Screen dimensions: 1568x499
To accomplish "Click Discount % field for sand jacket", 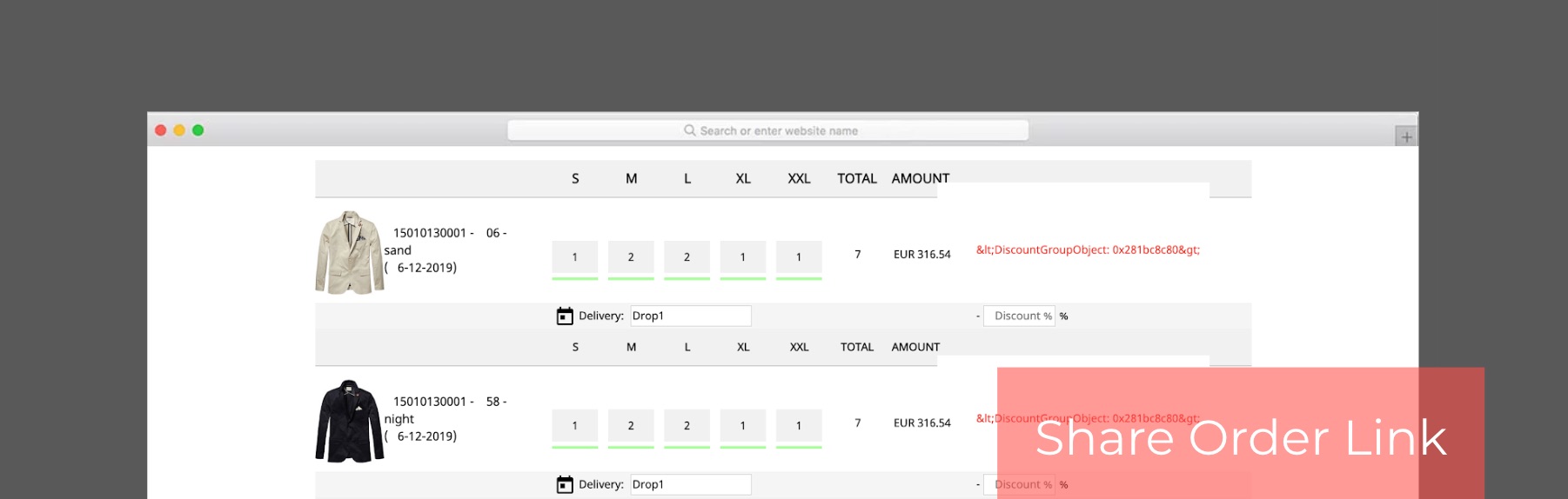I will 1019,316.
